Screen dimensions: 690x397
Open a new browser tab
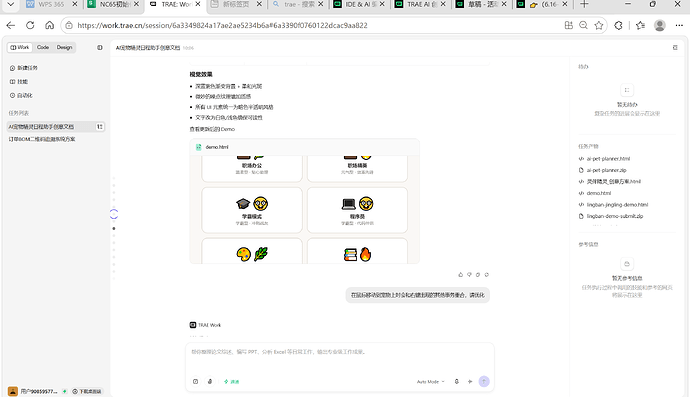tap(584, 4)
